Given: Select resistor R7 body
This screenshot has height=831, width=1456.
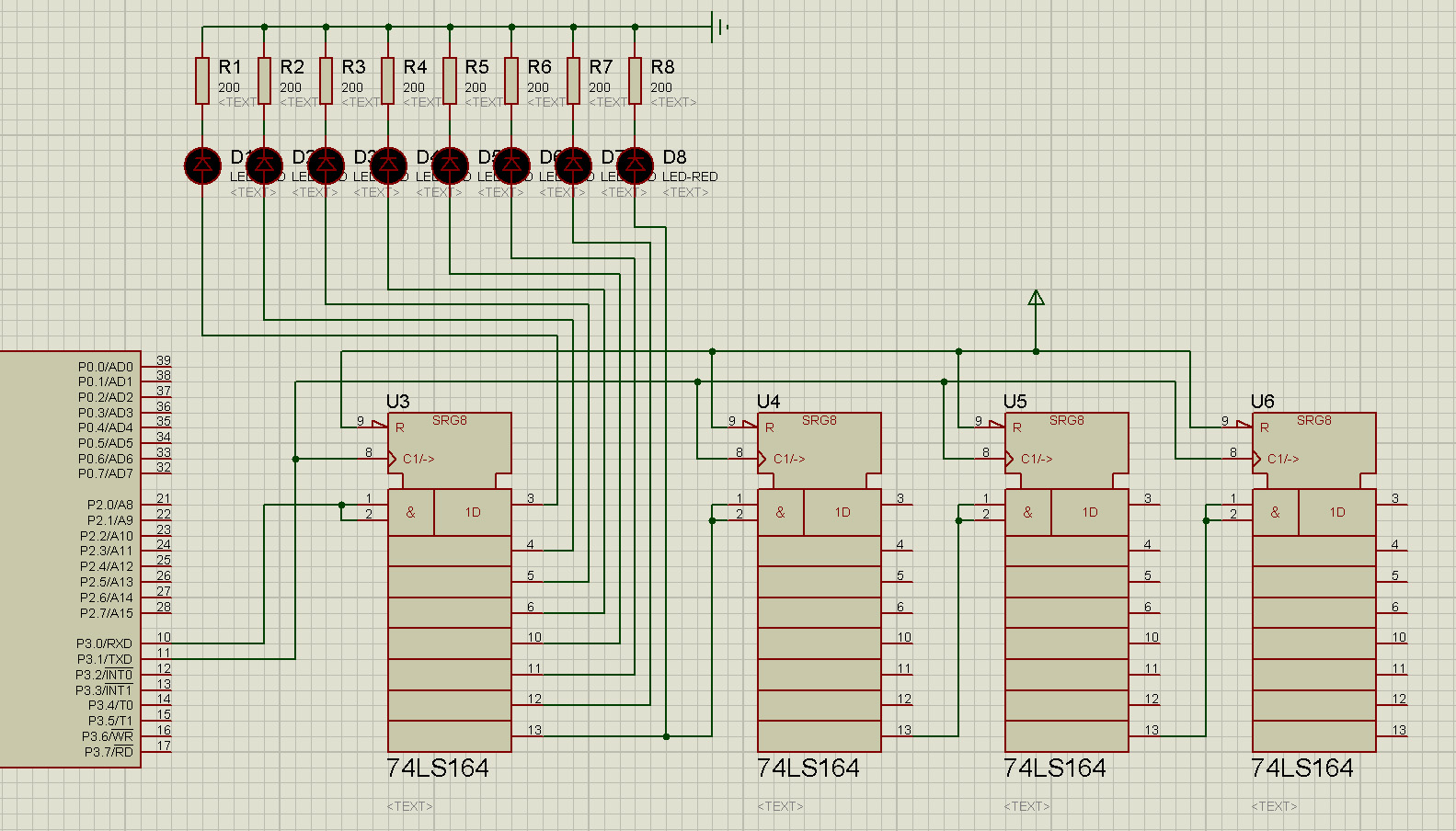Looking at the screenshot, I should point(573,80).
